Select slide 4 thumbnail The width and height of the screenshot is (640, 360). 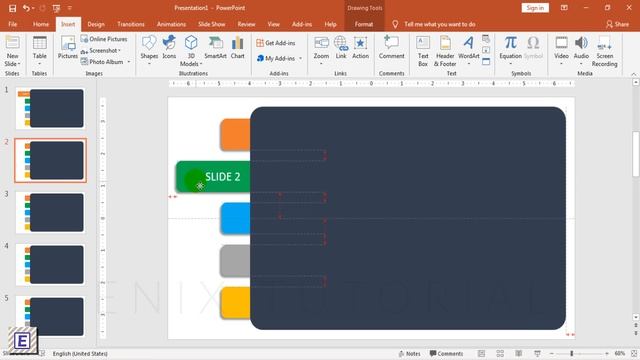(x=50, y=264)
